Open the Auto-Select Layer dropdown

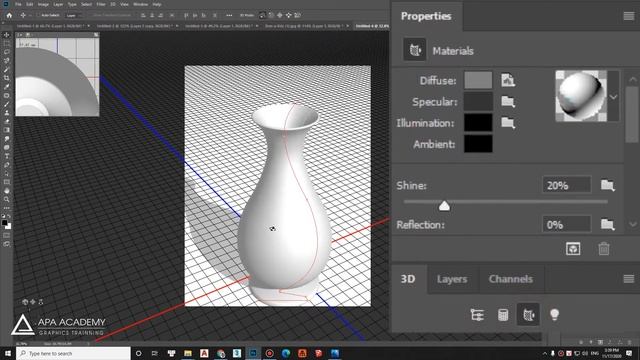[74, 15]
